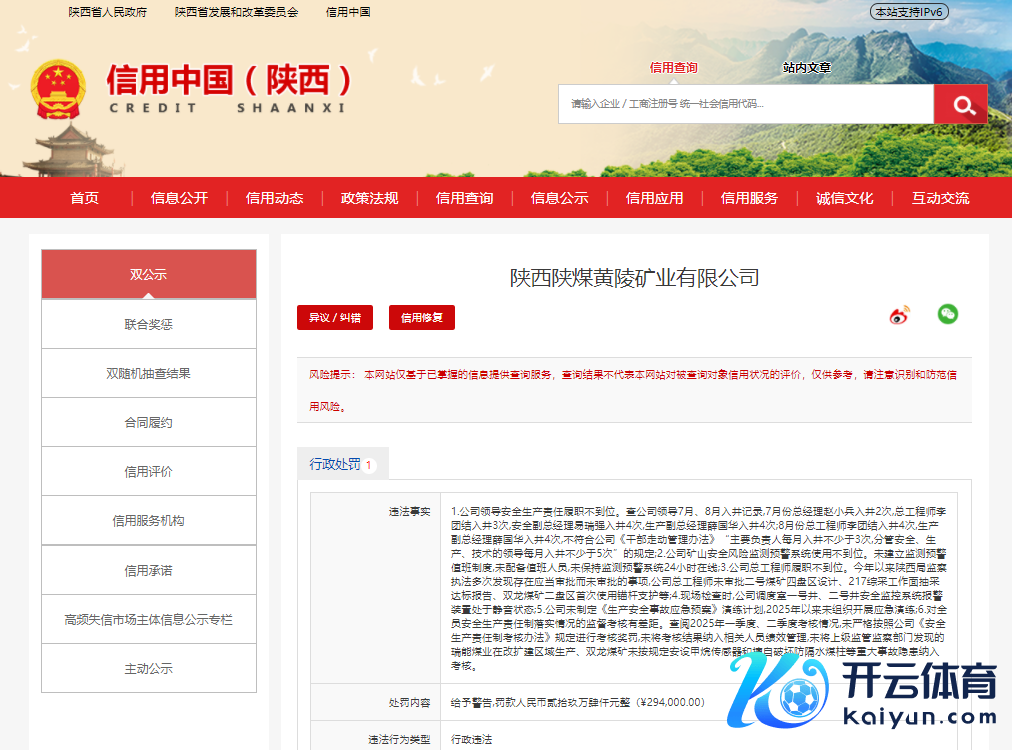
Task: Open 信息公开 navigation menu
Action: coord(179,198)
